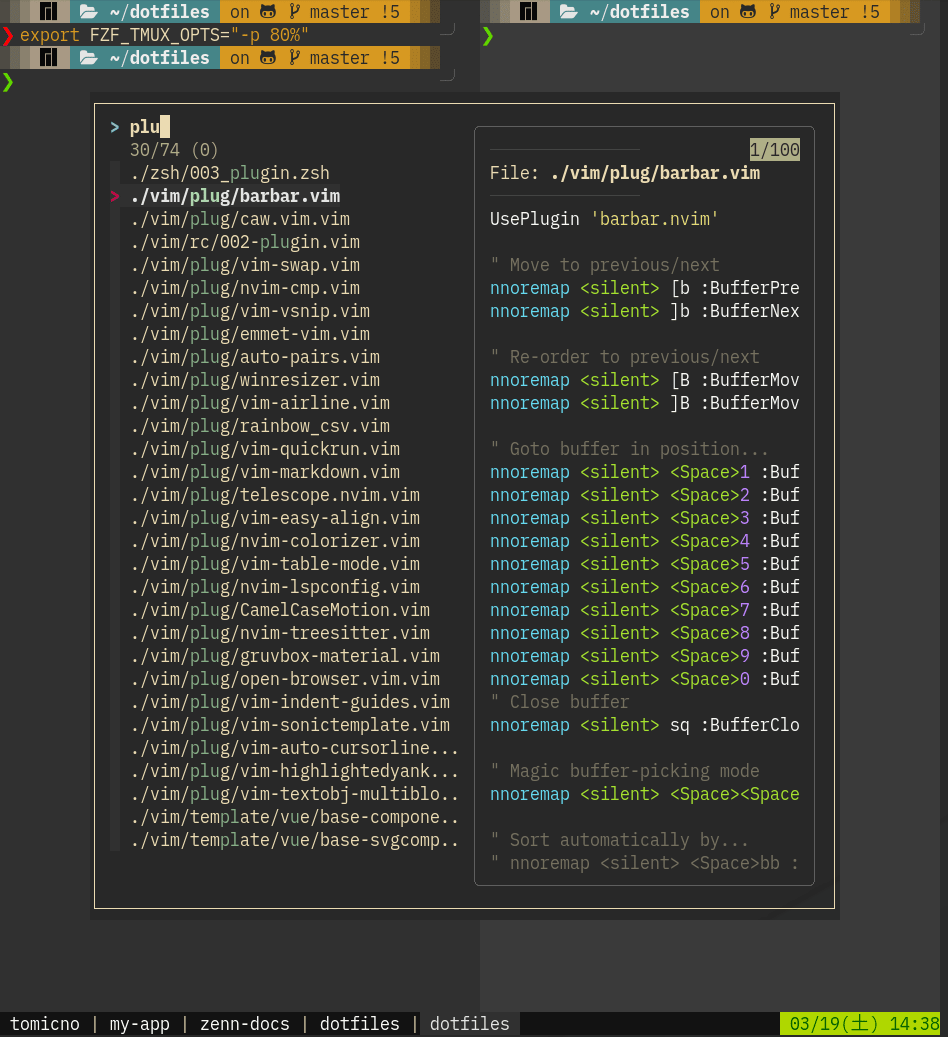
Task: Click the <Space>5 mapping line in preview
Action: click(x=644, y=564)
